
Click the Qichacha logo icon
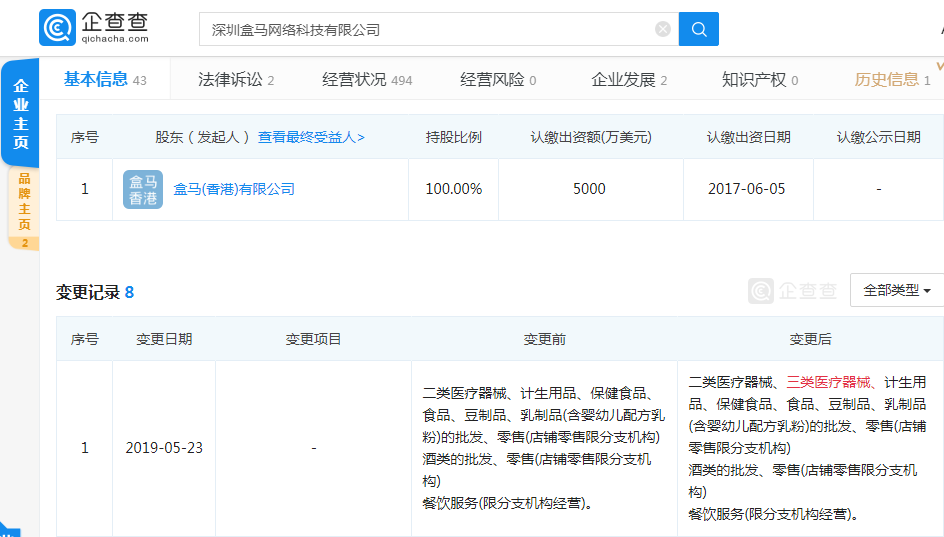click(x=57, y=28)
